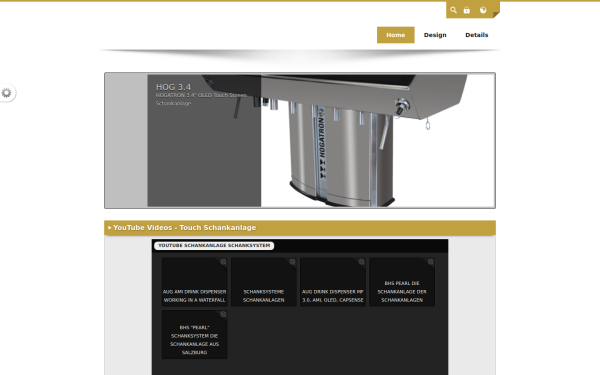The width and height of the screenshot is (600, 375).
Task: Open Schanksysteme Schankanlagen video tile
Action: pyautogui.click(x=264, y=282)
